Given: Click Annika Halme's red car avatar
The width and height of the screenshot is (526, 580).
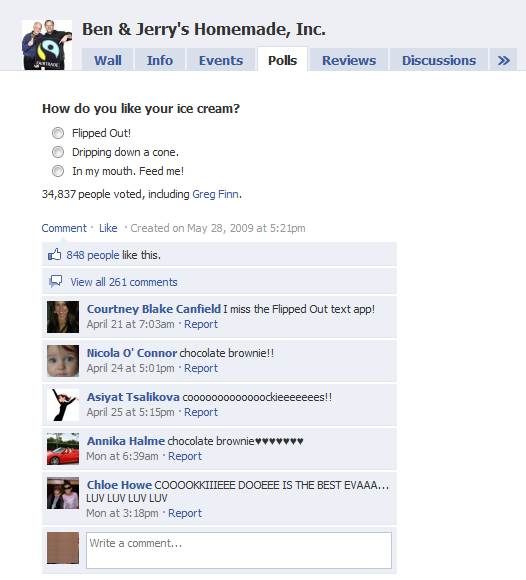Looking at the screenshot, I should 63,449.
